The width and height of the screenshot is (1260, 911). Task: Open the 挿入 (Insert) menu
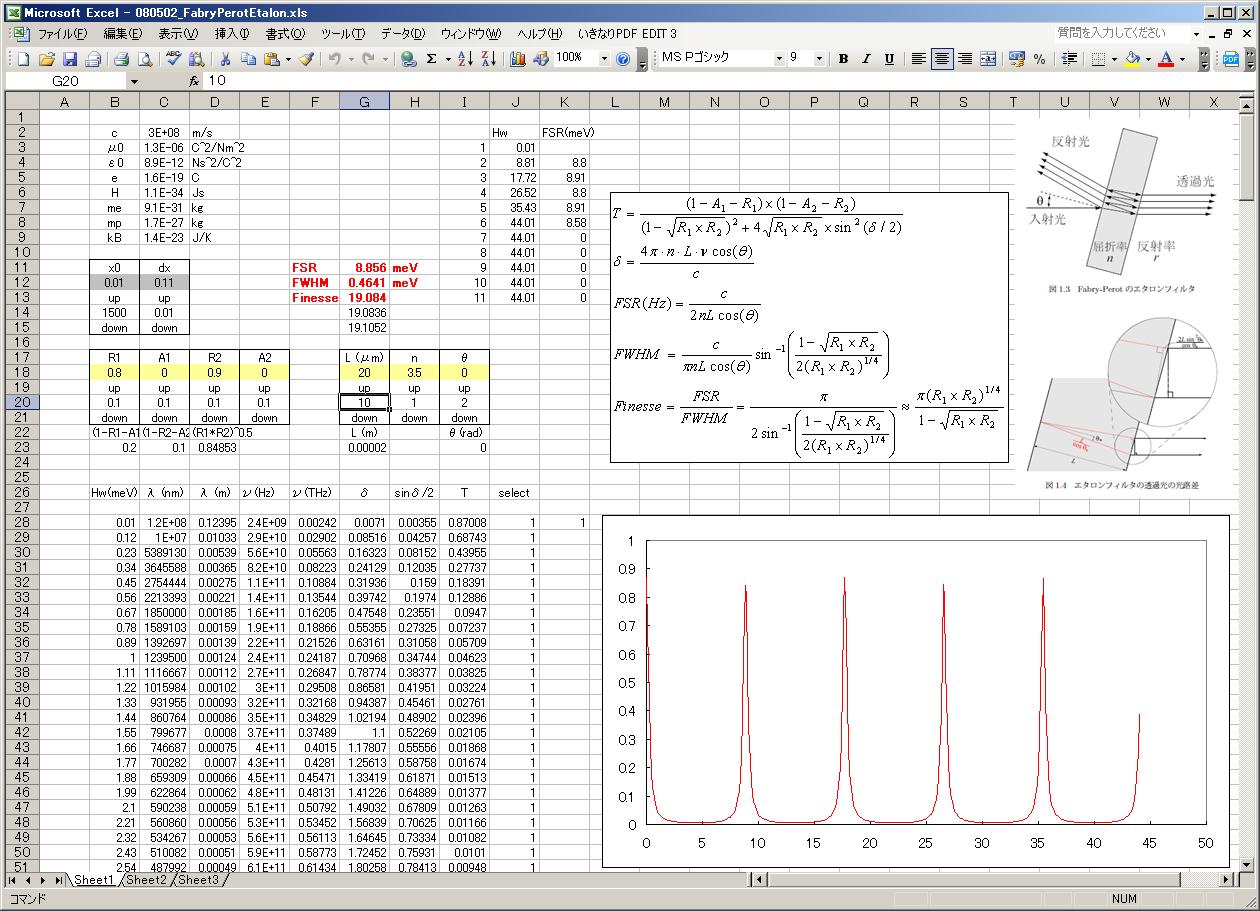233,33
